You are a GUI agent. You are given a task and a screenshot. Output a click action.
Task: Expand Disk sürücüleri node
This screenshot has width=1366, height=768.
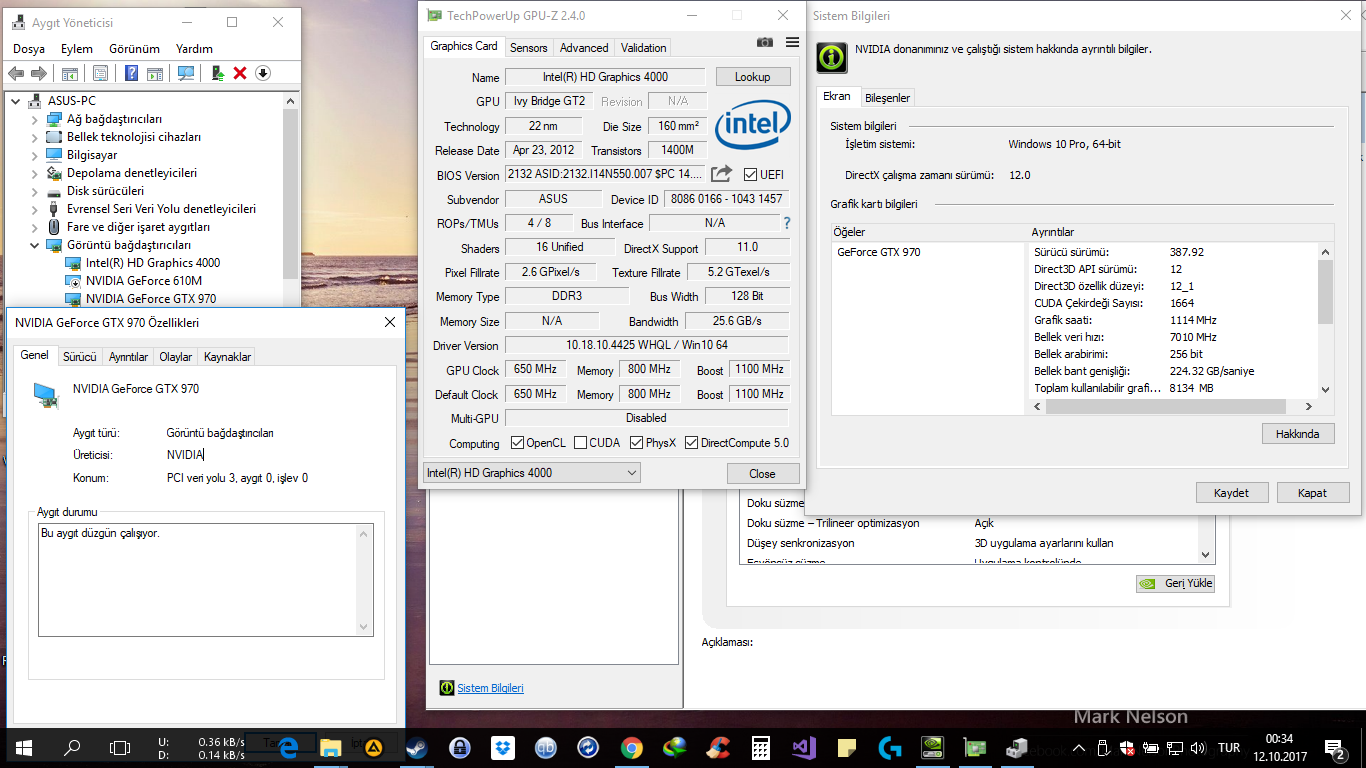pyautogui.click(x=34, y=191)
